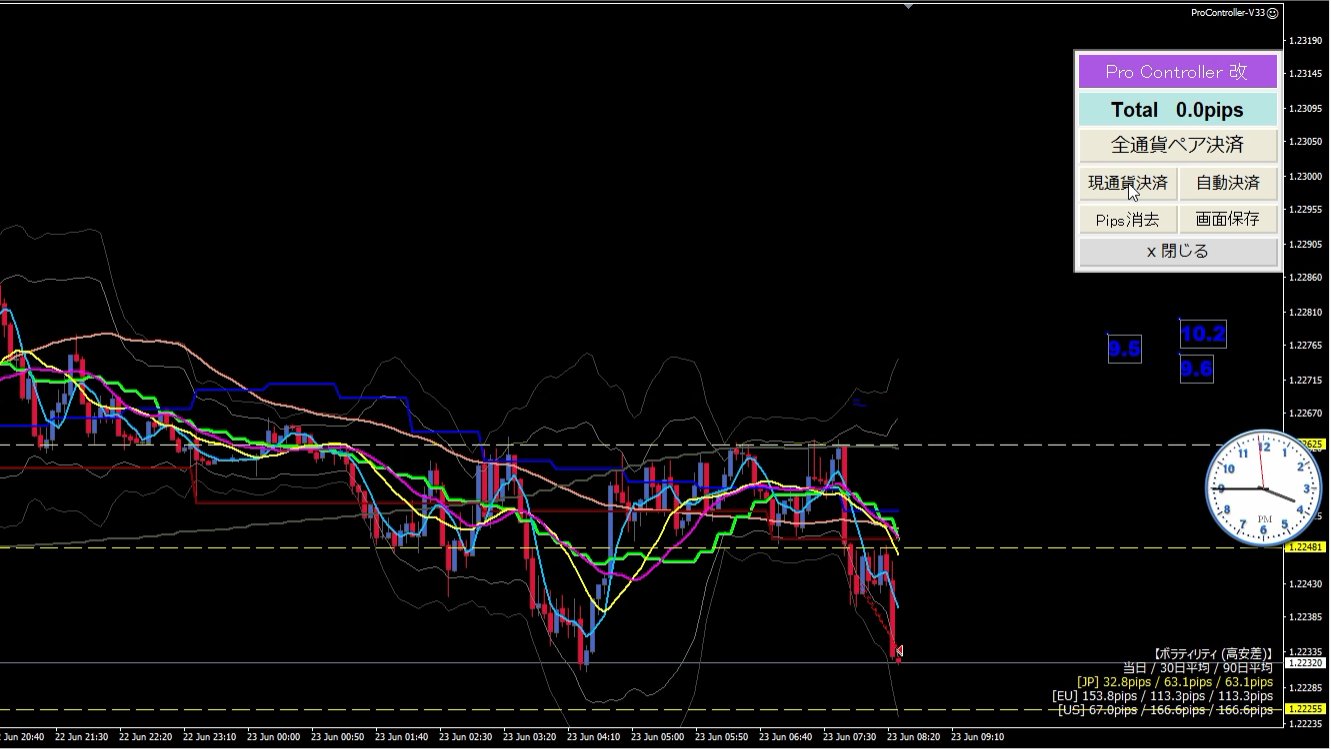Screen dimensions: 1331x749
Task: Click the 22 Jun 21:30 time axis label
Action: pyautogui.click(x=83, y=737)
